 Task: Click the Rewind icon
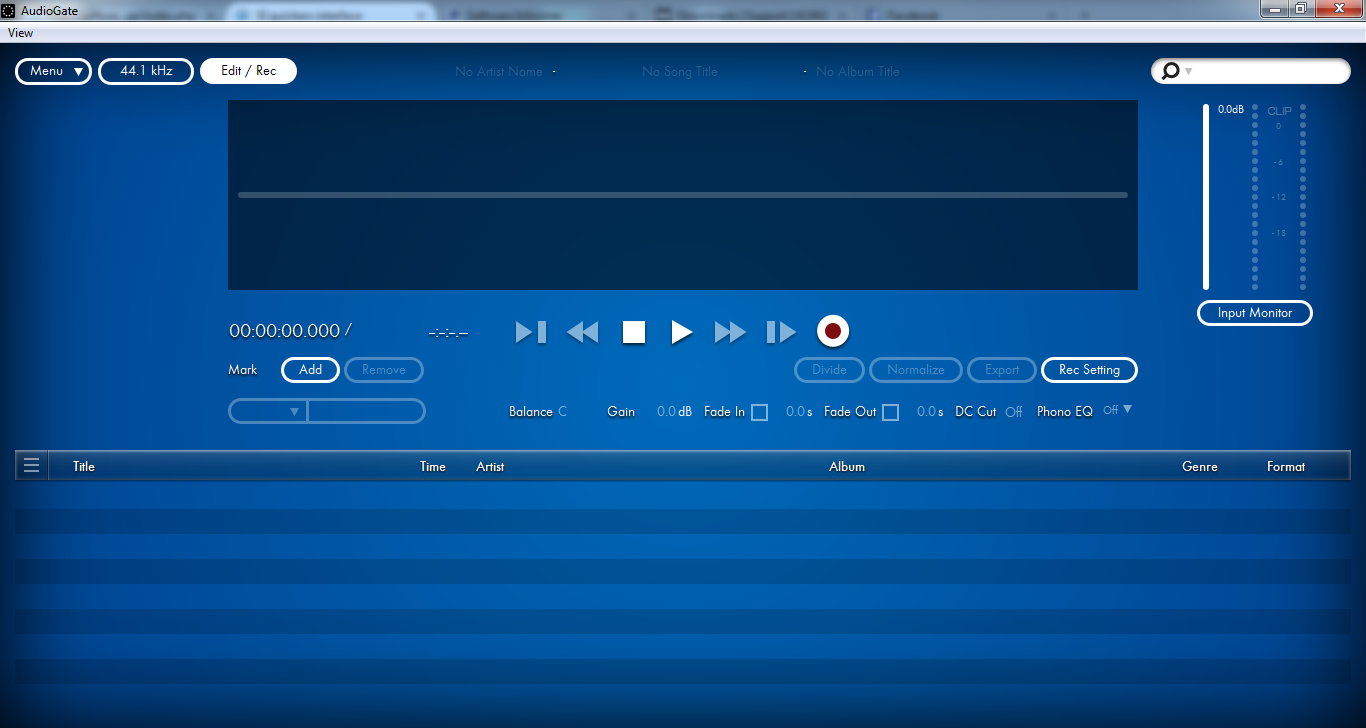(582, 332)
